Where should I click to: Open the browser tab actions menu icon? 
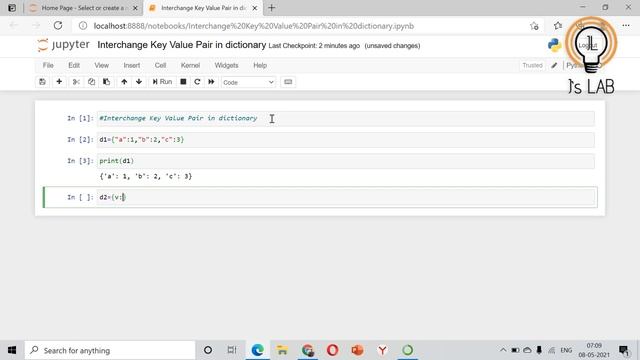12,8
